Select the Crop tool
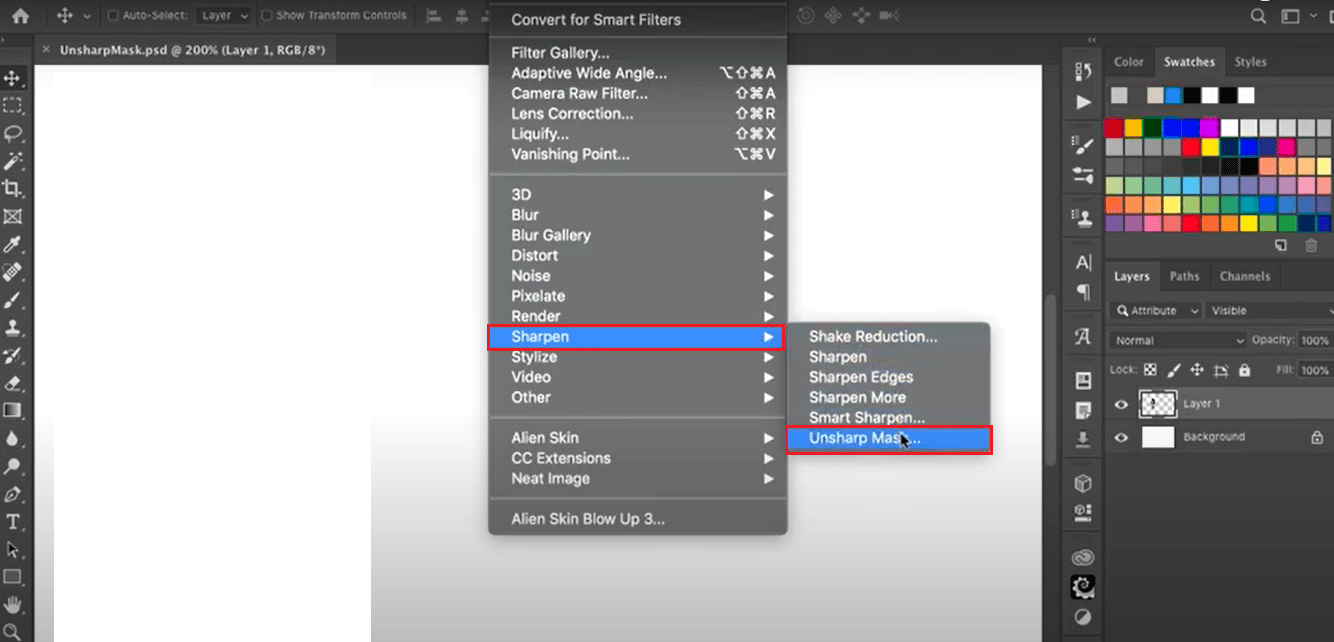The width and height of the screenshot is (1334, 642). (13, 188)
